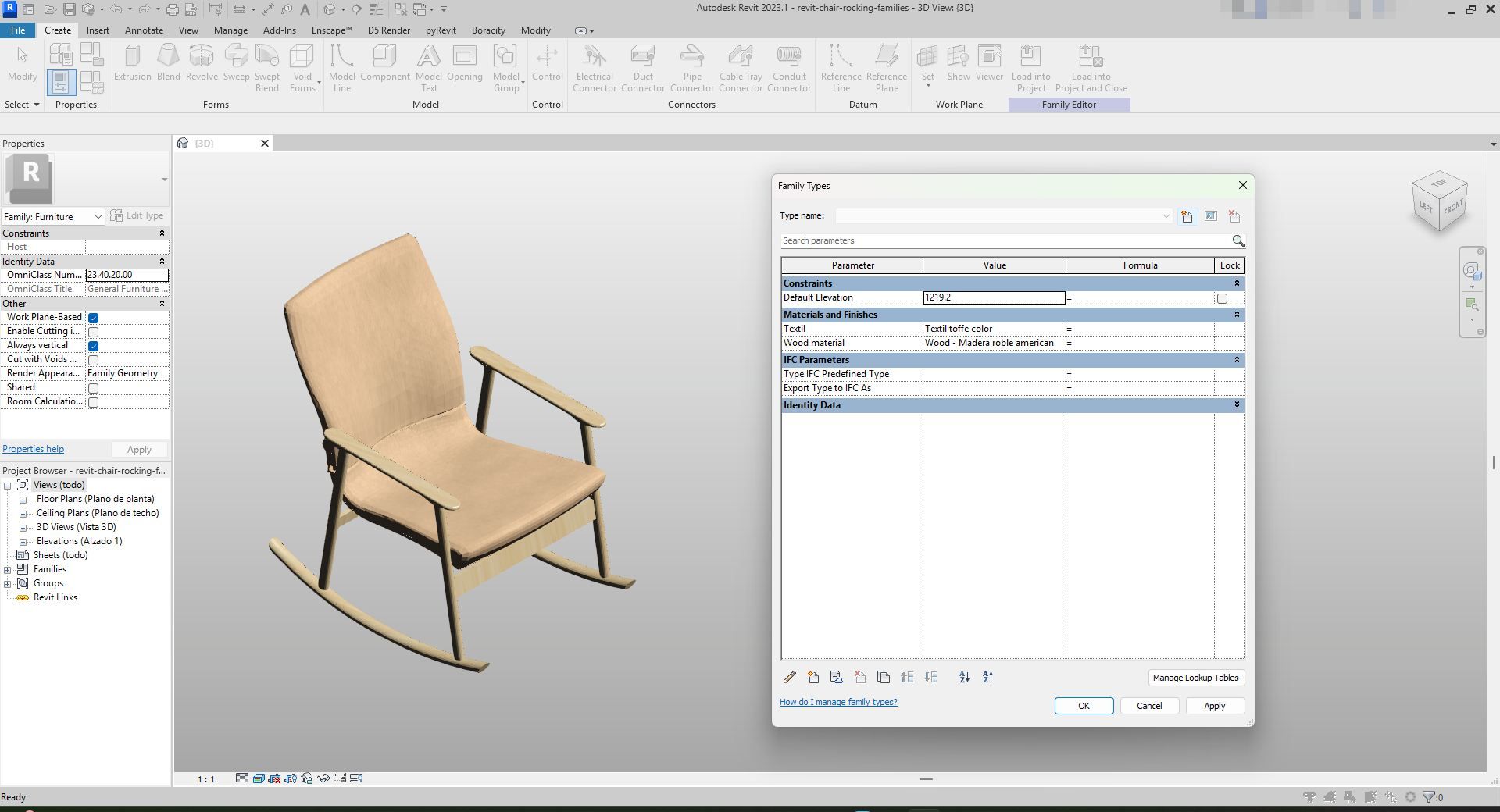Toggle Cut with Voids checkbox
Screen dimensions: 1500x812
[93, 360]
